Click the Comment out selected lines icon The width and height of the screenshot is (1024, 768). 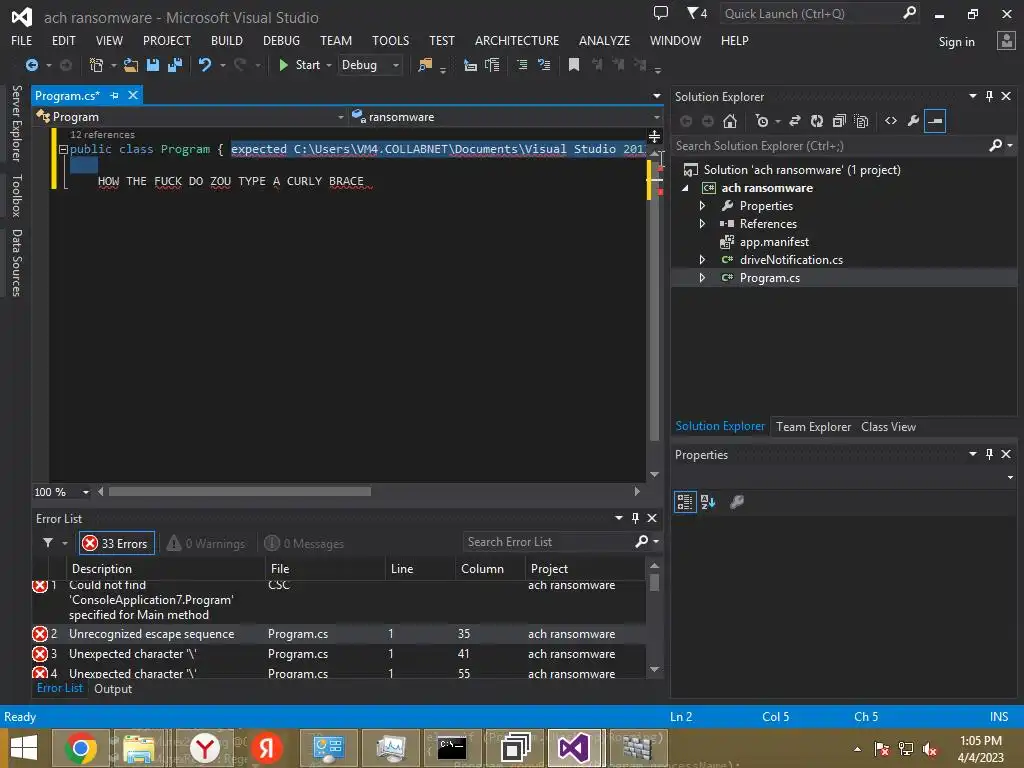[x=521, y=65]
